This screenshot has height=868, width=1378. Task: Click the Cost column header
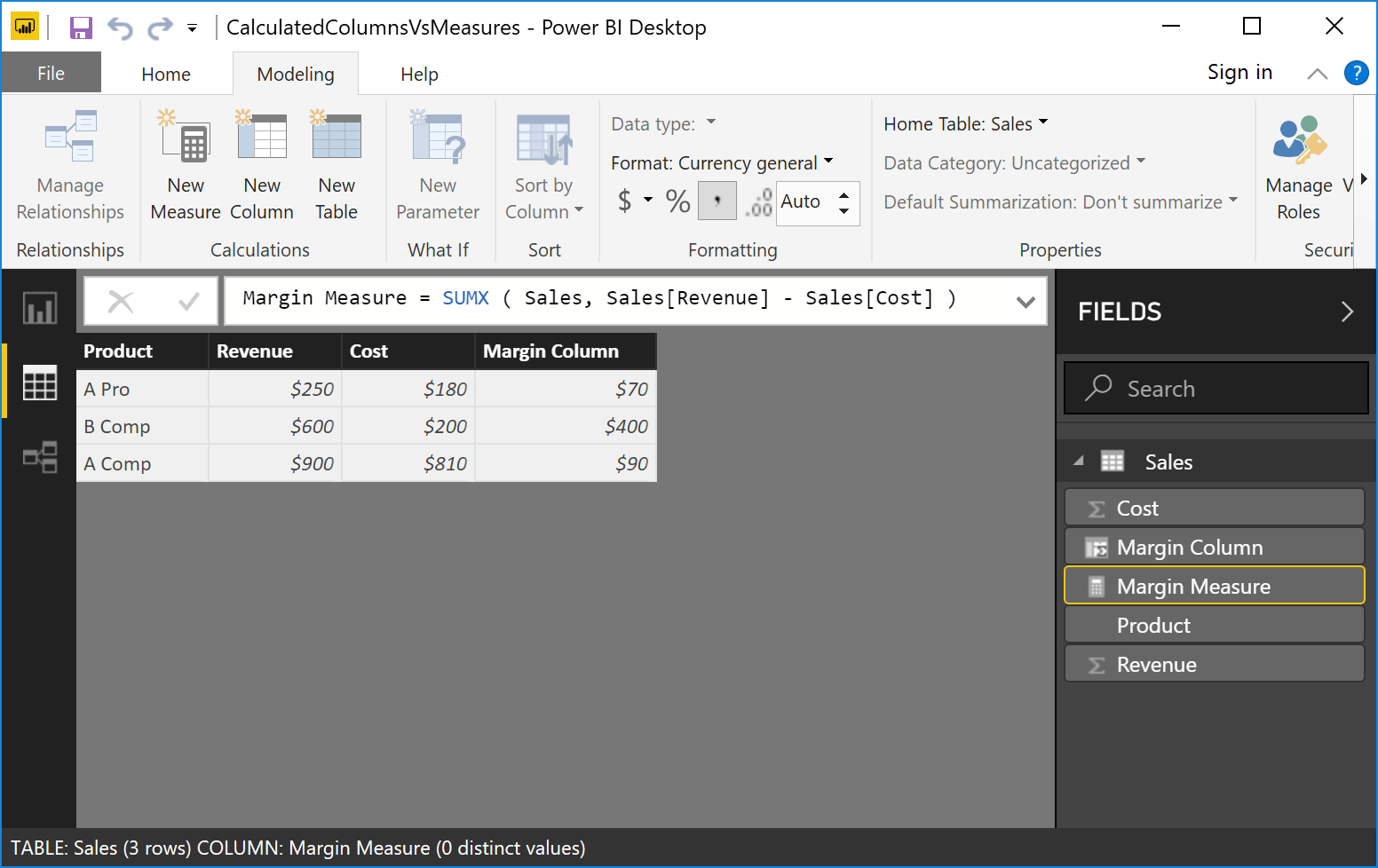pyautogui.click(x=408, y=351)
